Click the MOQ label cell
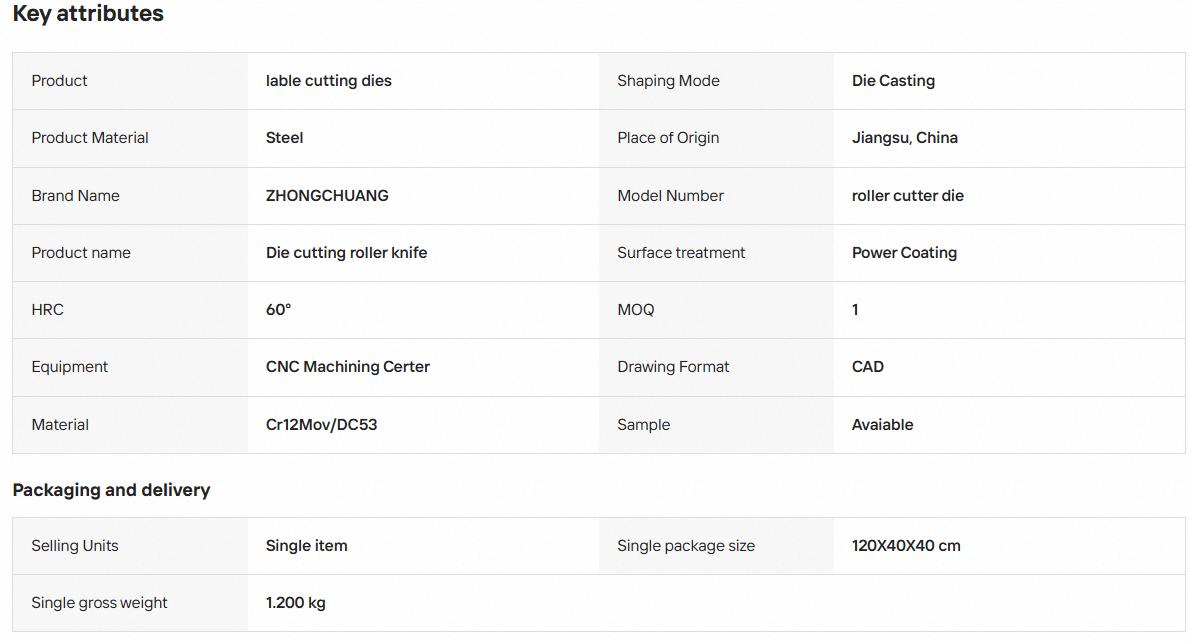Viewport: 1190px width, 642px height. click(716, 310)
